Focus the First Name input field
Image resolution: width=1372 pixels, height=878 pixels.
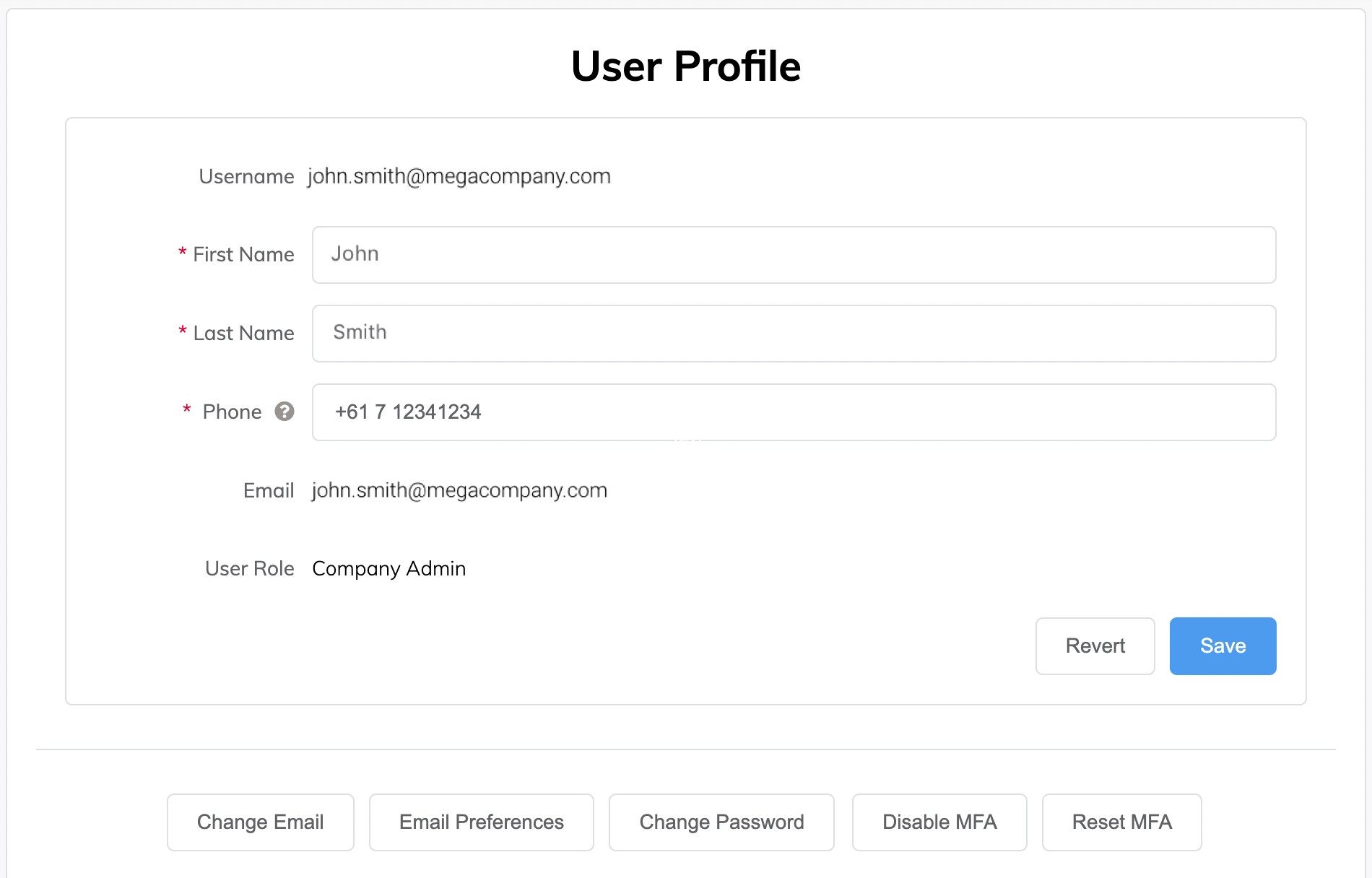pos(793,255)
